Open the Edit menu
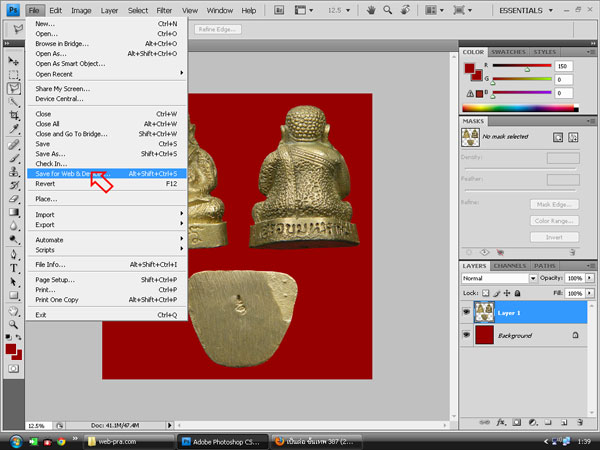 55,10
